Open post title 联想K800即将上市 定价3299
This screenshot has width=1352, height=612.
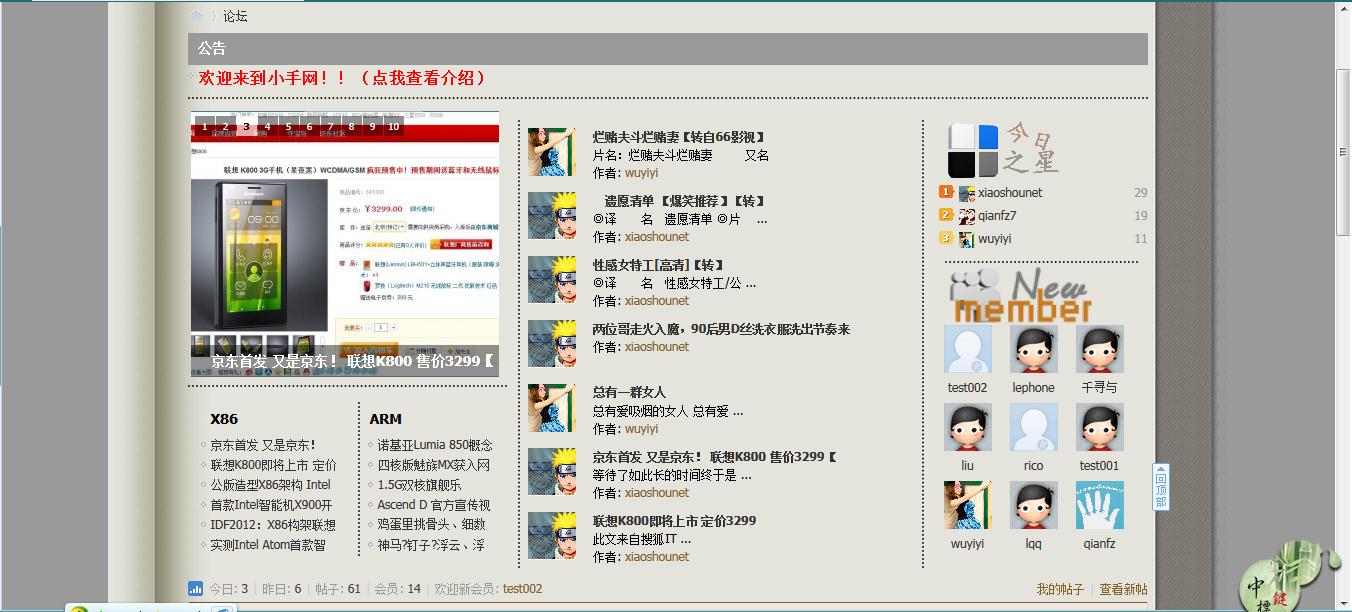click(x=674, y=521)
